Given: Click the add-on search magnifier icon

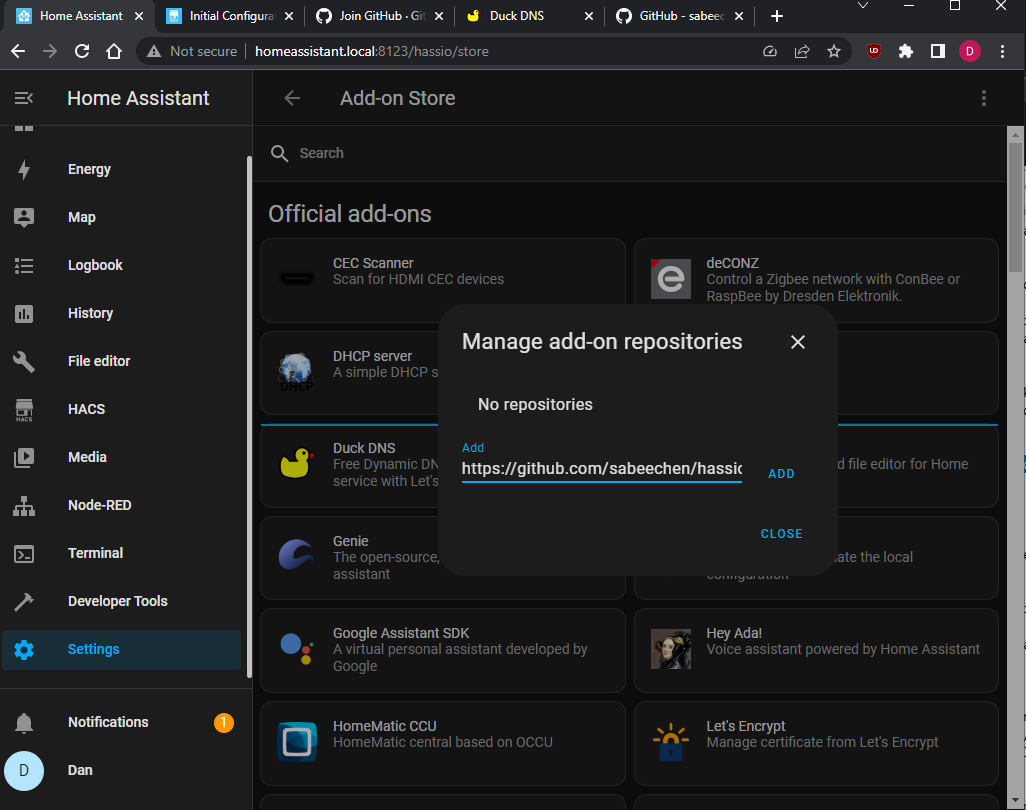Looking at the screenshot, I should click(x=279, y=153).
